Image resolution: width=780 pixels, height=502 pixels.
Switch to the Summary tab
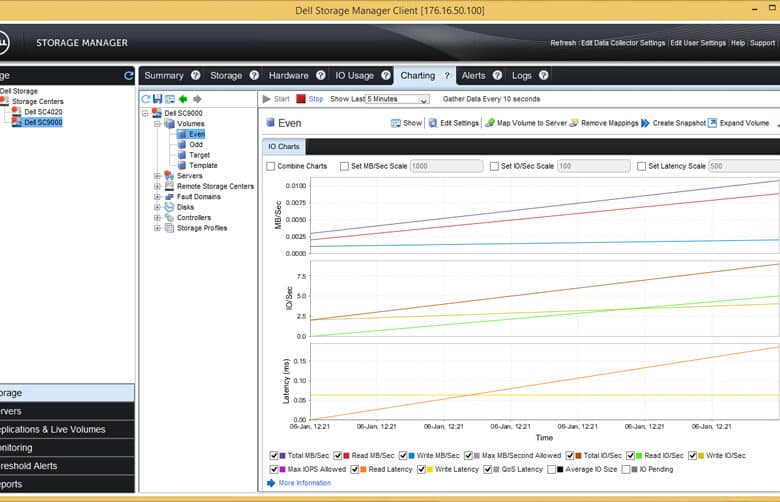164,76
